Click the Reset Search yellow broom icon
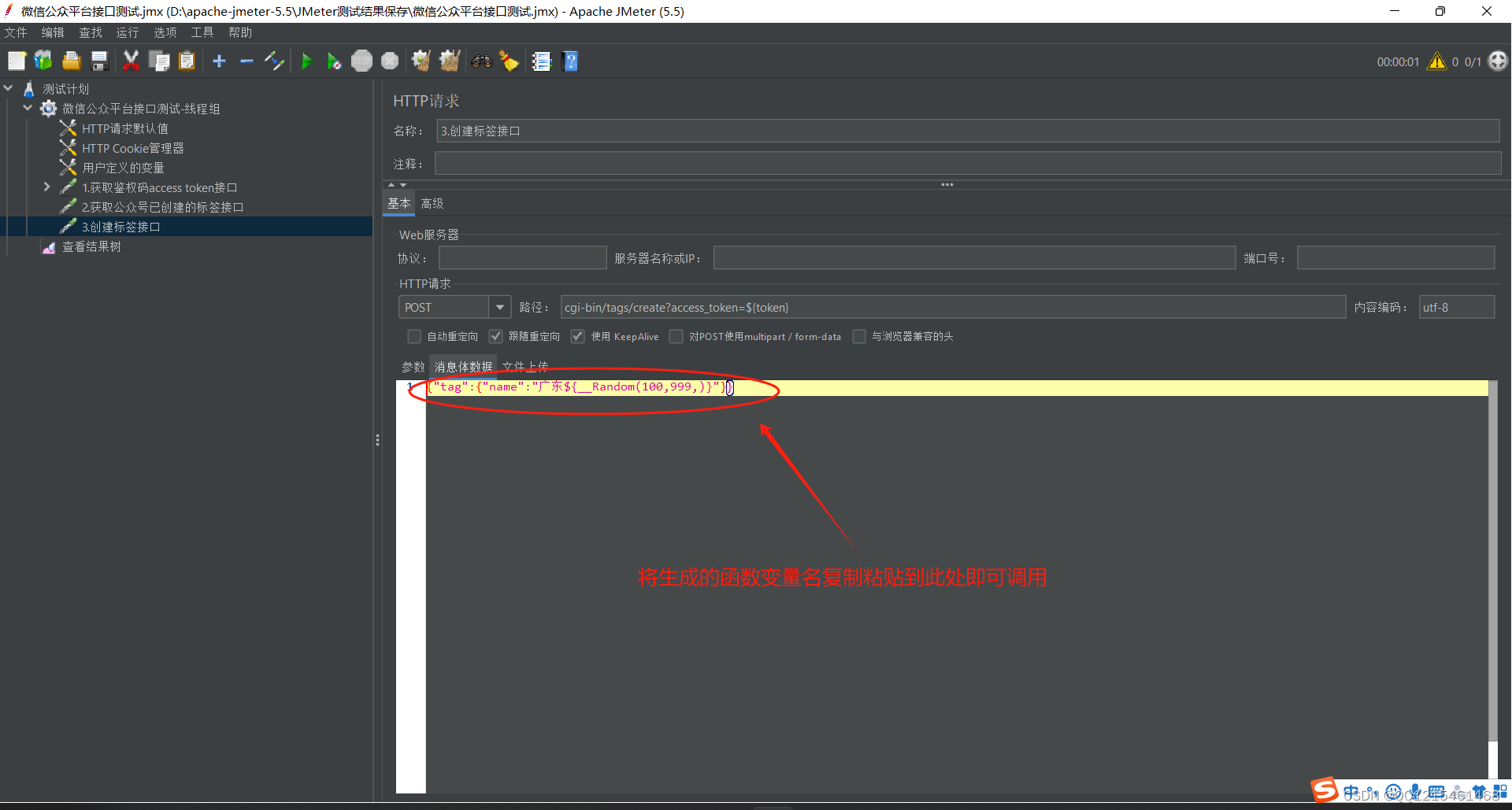The width and height of the screenshot is (1512, 810). tap(510, 61)
